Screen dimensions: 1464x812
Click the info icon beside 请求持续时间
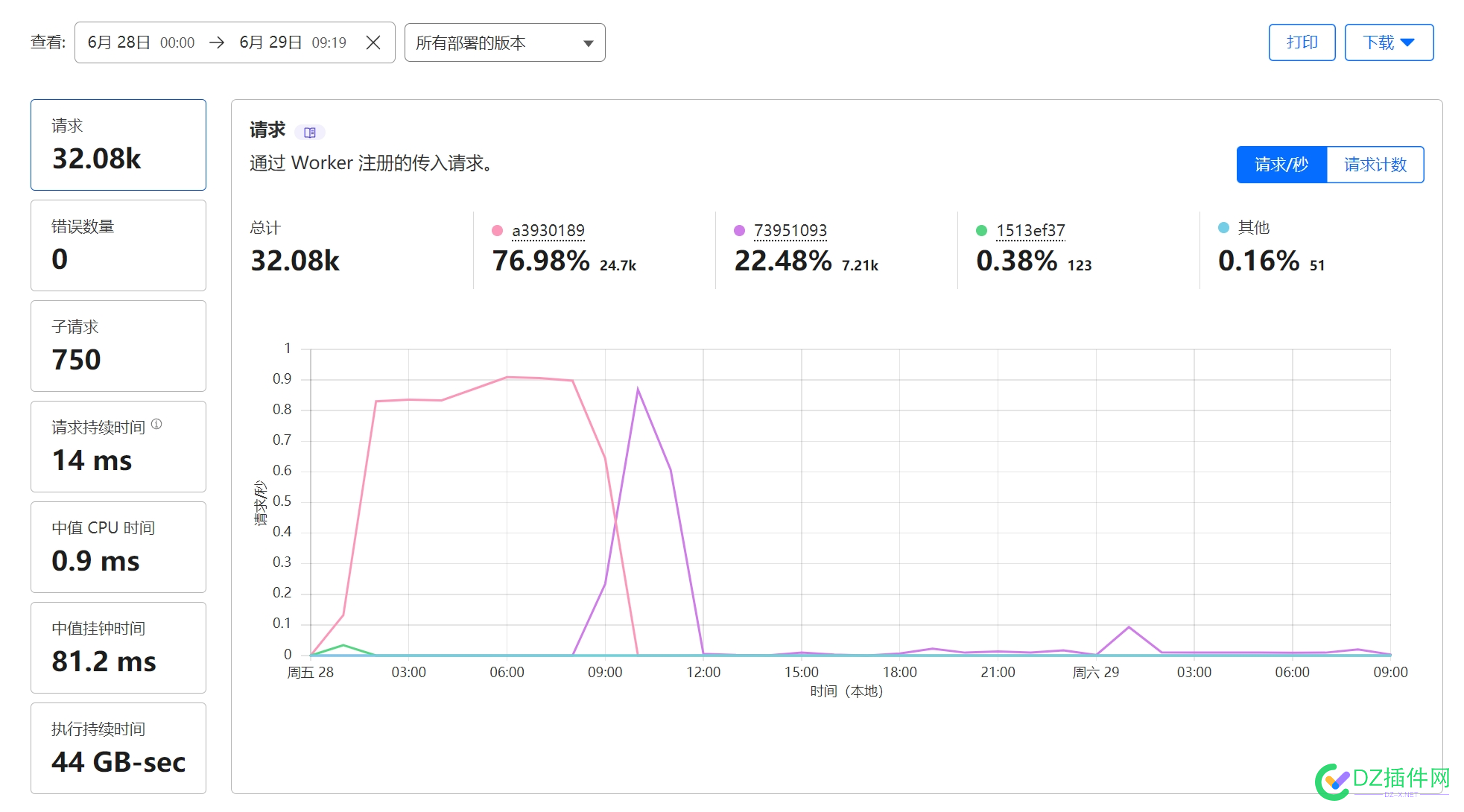click(156, 424)
